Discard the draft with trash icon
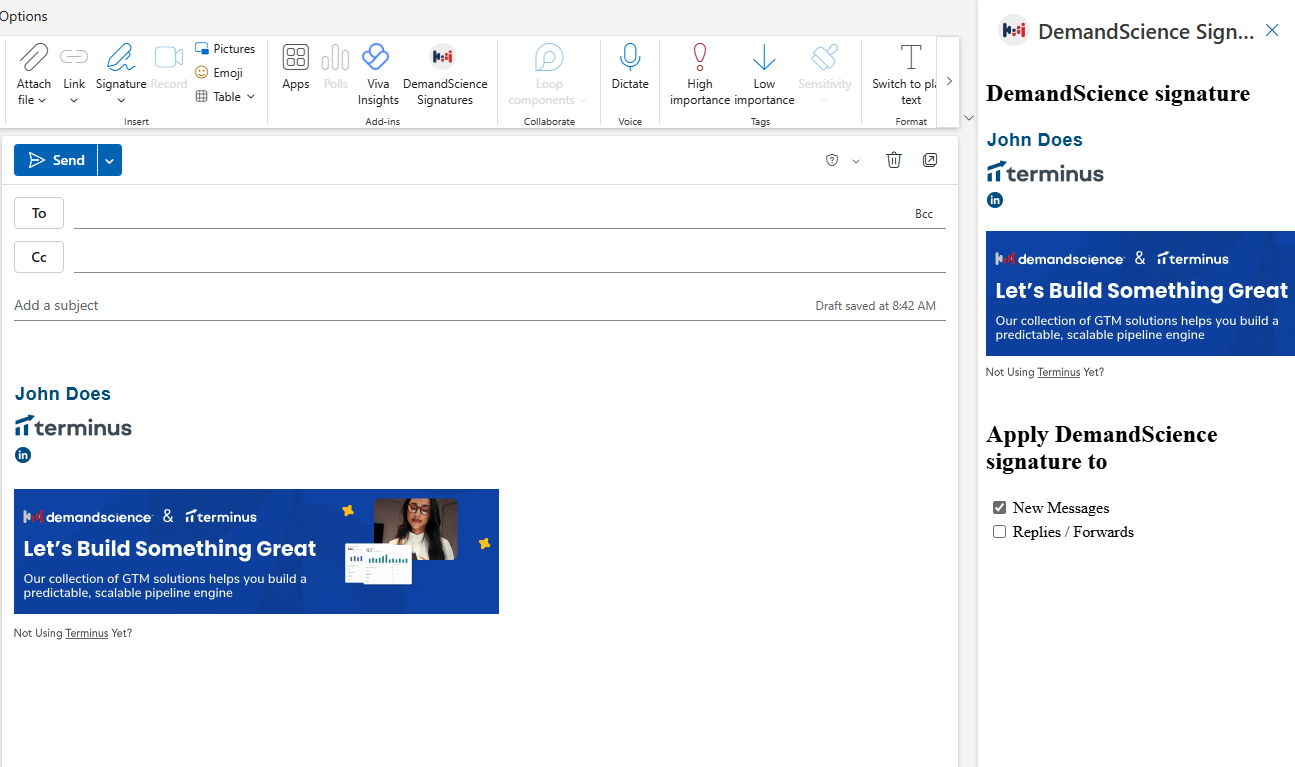Viewport: 1295px width, 767px height. 894,160
